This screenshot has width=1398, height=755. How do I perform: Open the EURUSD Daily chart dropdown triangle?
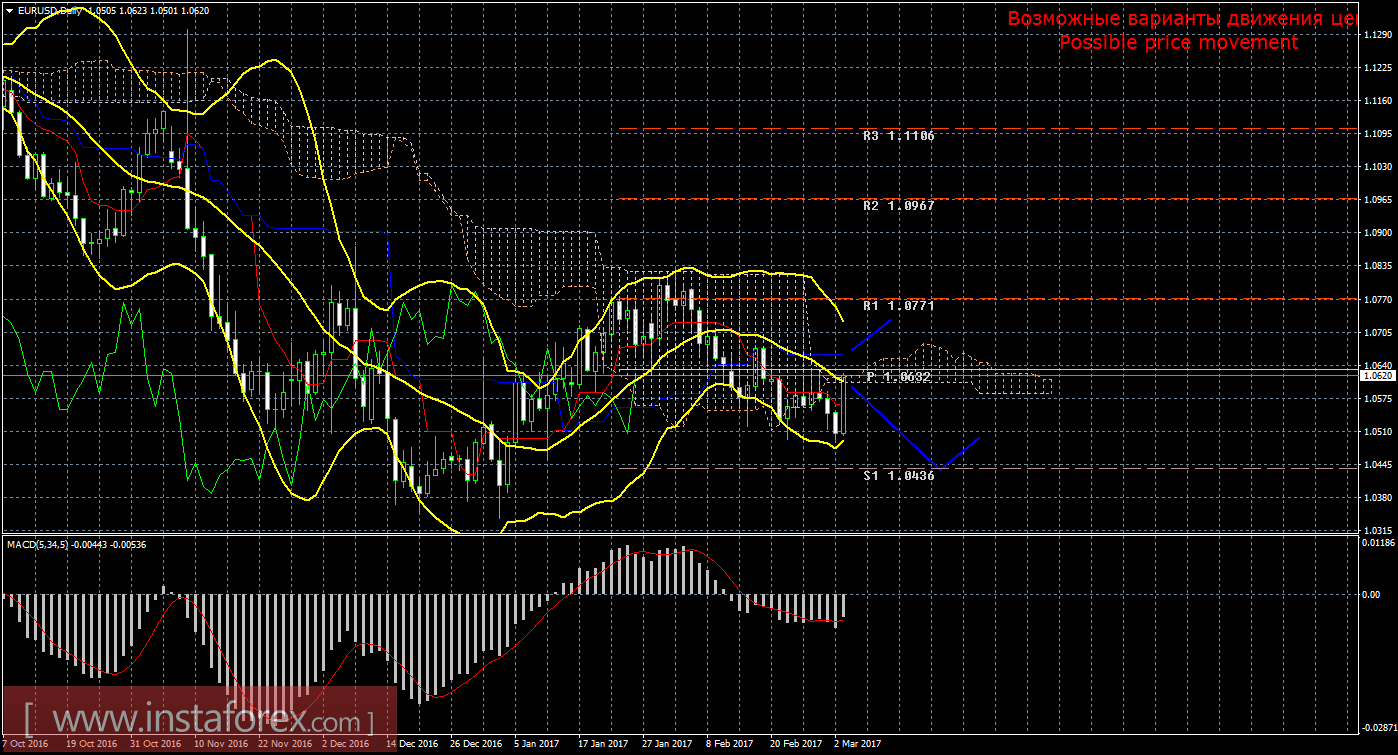pyautogui.click(x=9, y=9)
